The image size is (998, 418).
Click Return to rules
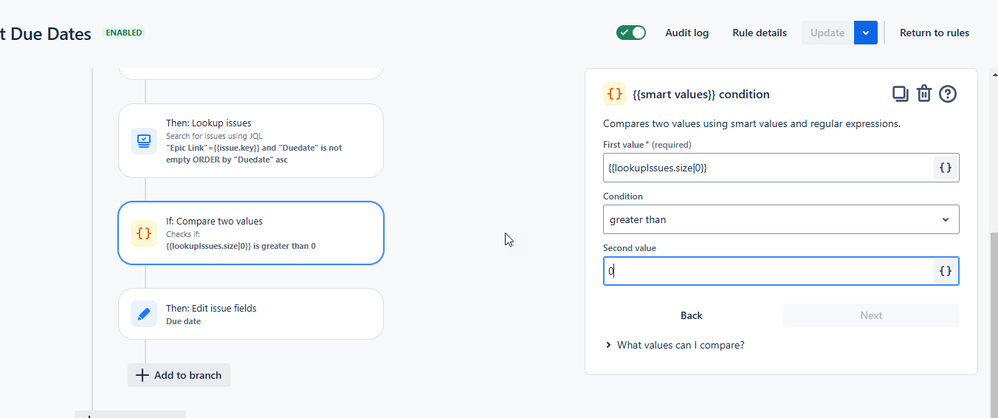[x=934, y=33]
